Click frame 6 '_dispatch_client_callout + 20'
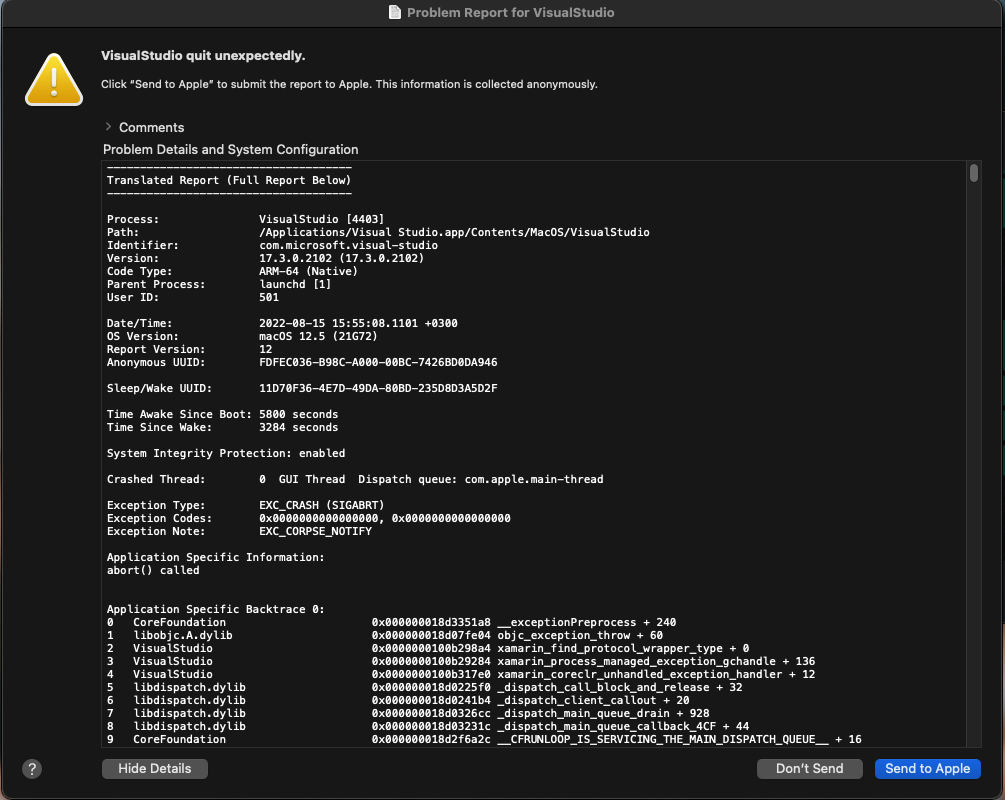 tap(398, 701)
